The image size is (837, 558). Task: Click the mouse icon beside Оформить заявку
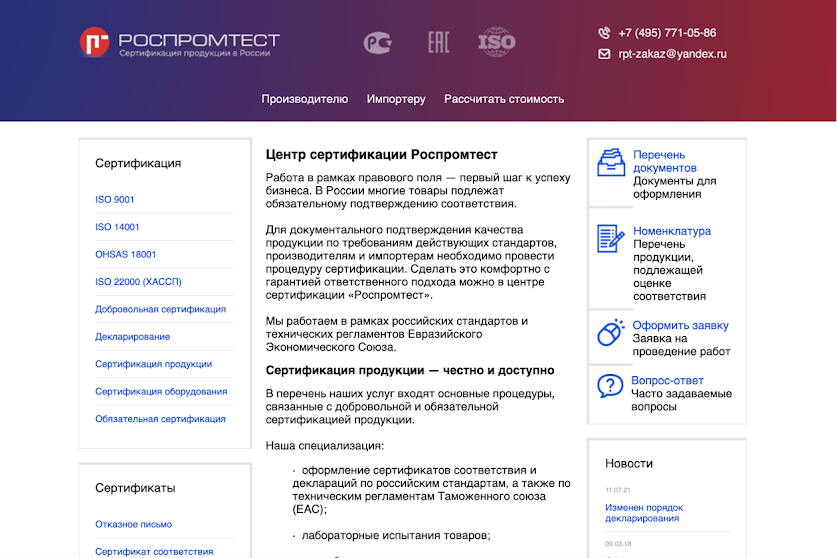pyautogui.click(x=611, y=333)
